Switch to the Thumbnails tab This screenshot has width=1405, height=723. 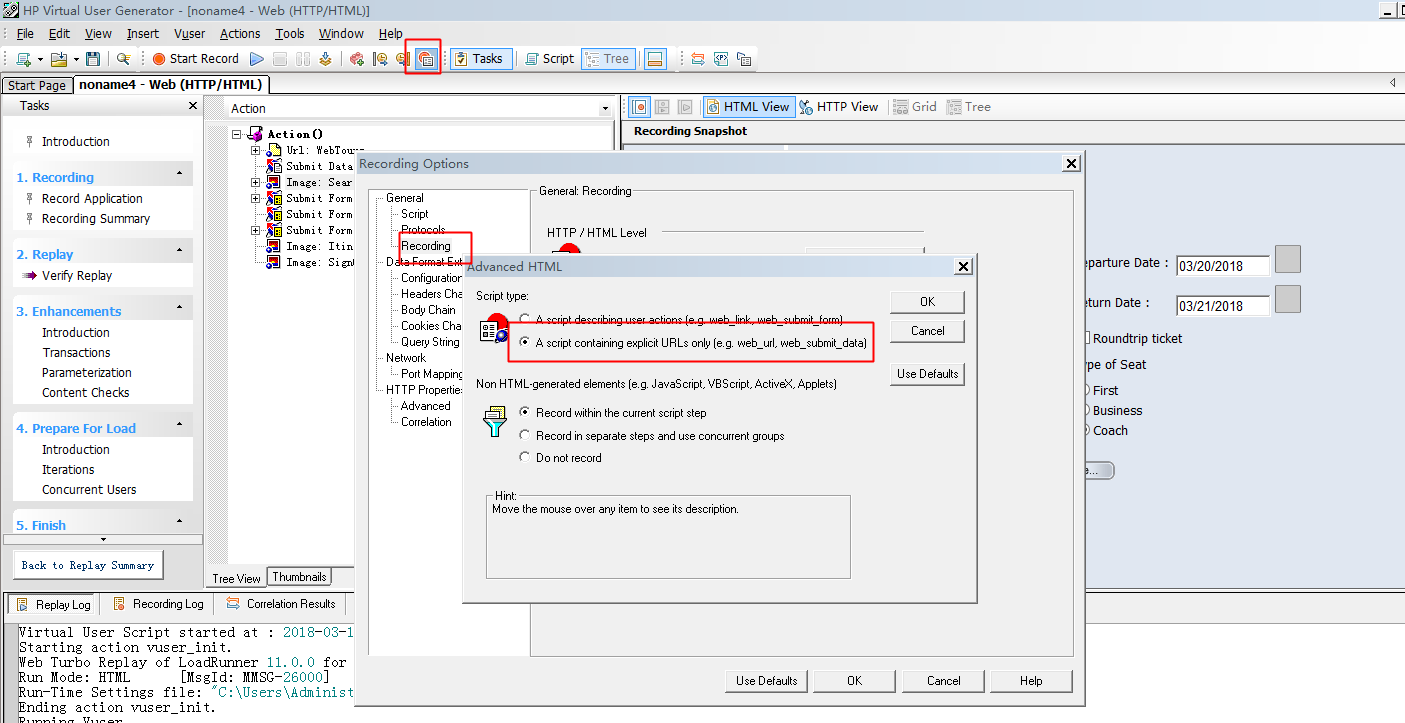pos(300,577)
